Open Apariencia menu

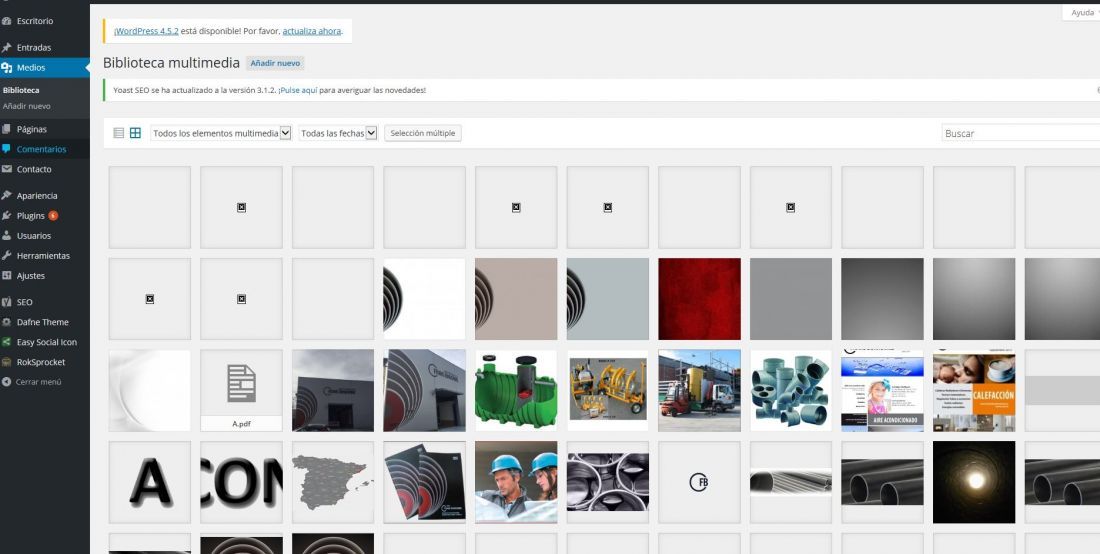(45, 196)
